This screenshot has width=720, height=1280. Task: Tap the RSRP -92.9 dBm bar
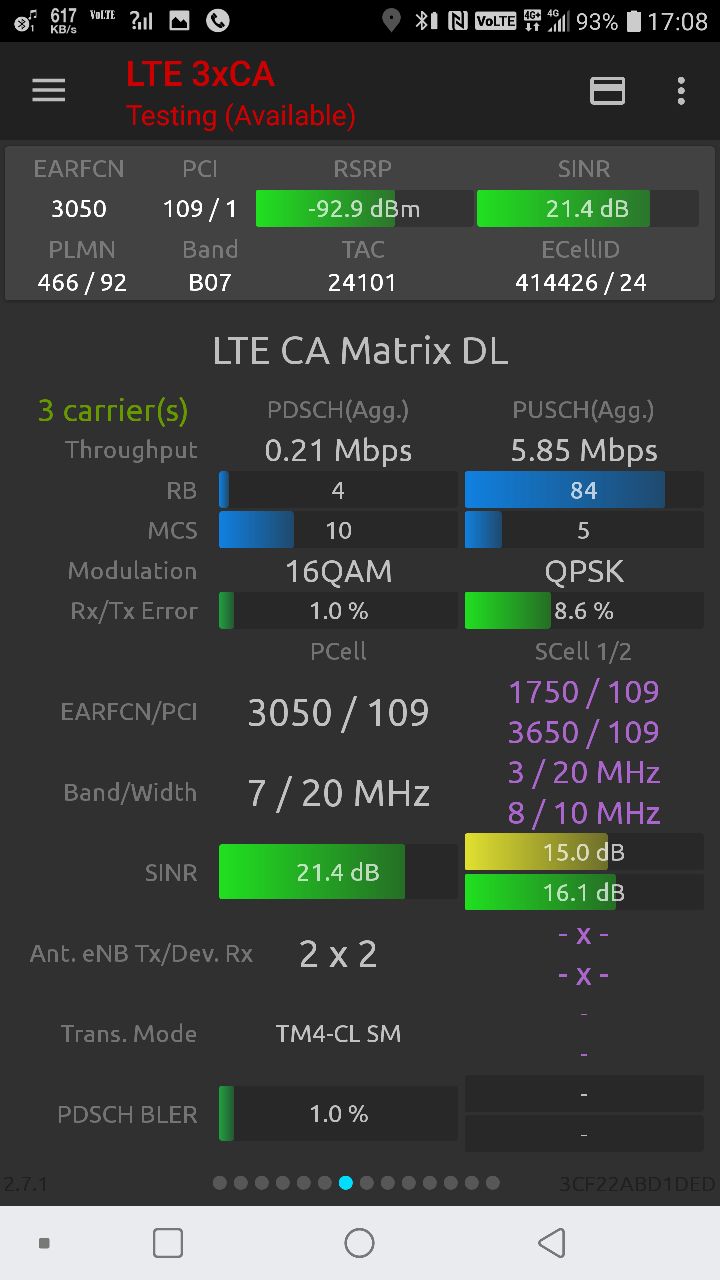point(364,209)
